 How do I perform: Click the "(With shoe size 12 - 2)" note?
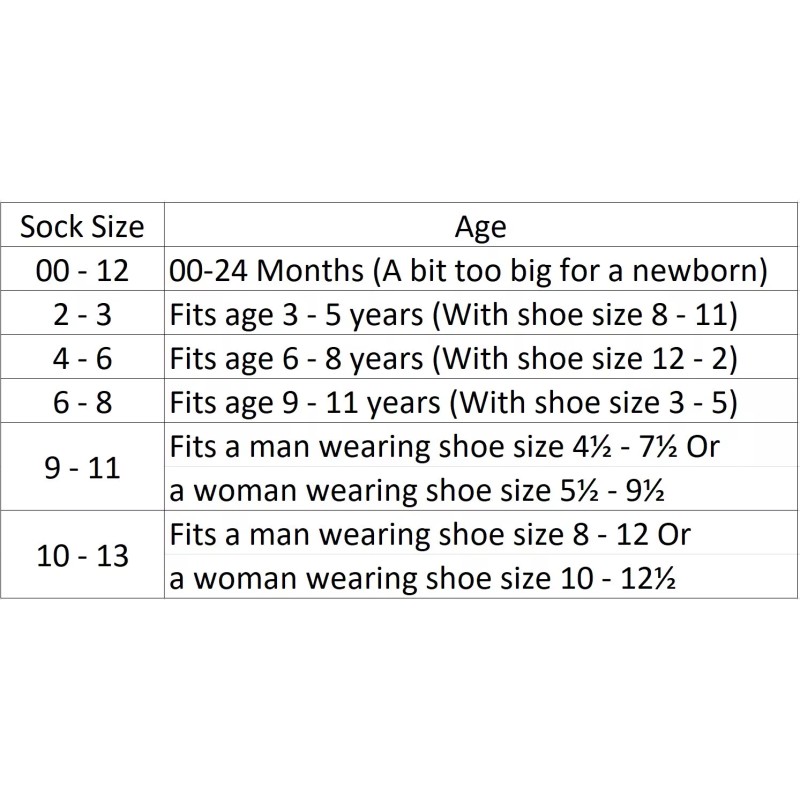tap(577, 358)
